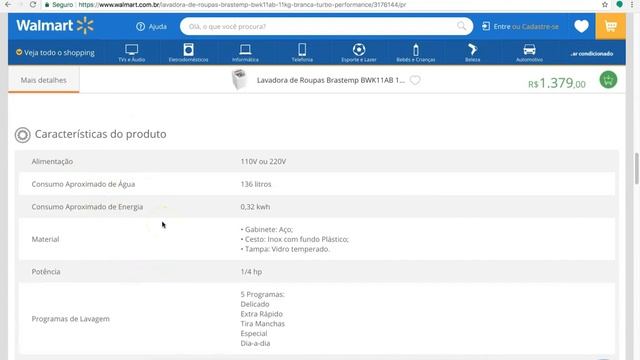Open the orange shopping cart

(x=611, y=26)
